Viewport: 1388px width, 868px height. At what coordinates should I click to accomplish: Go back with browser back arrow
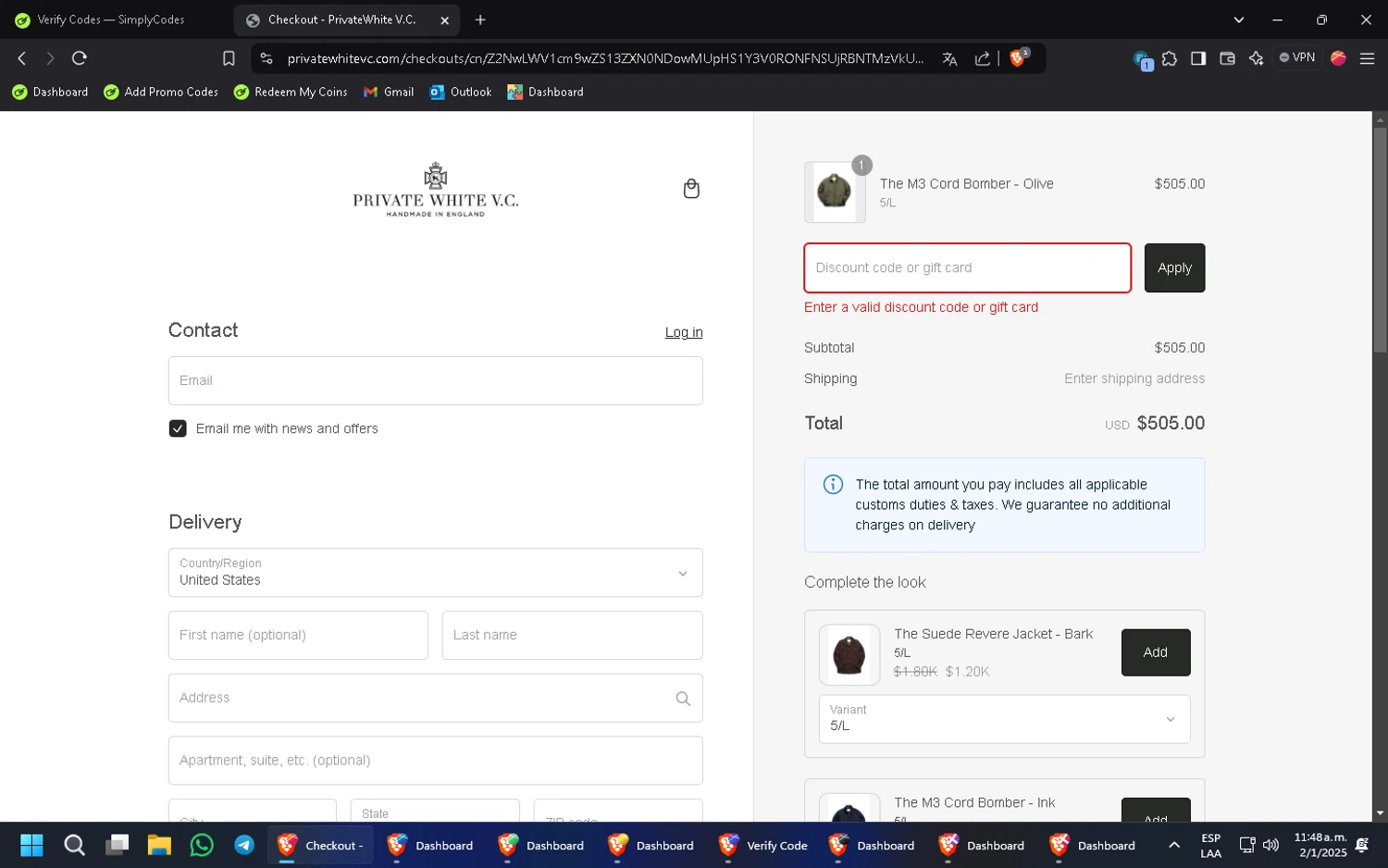[x=21, y=58]
